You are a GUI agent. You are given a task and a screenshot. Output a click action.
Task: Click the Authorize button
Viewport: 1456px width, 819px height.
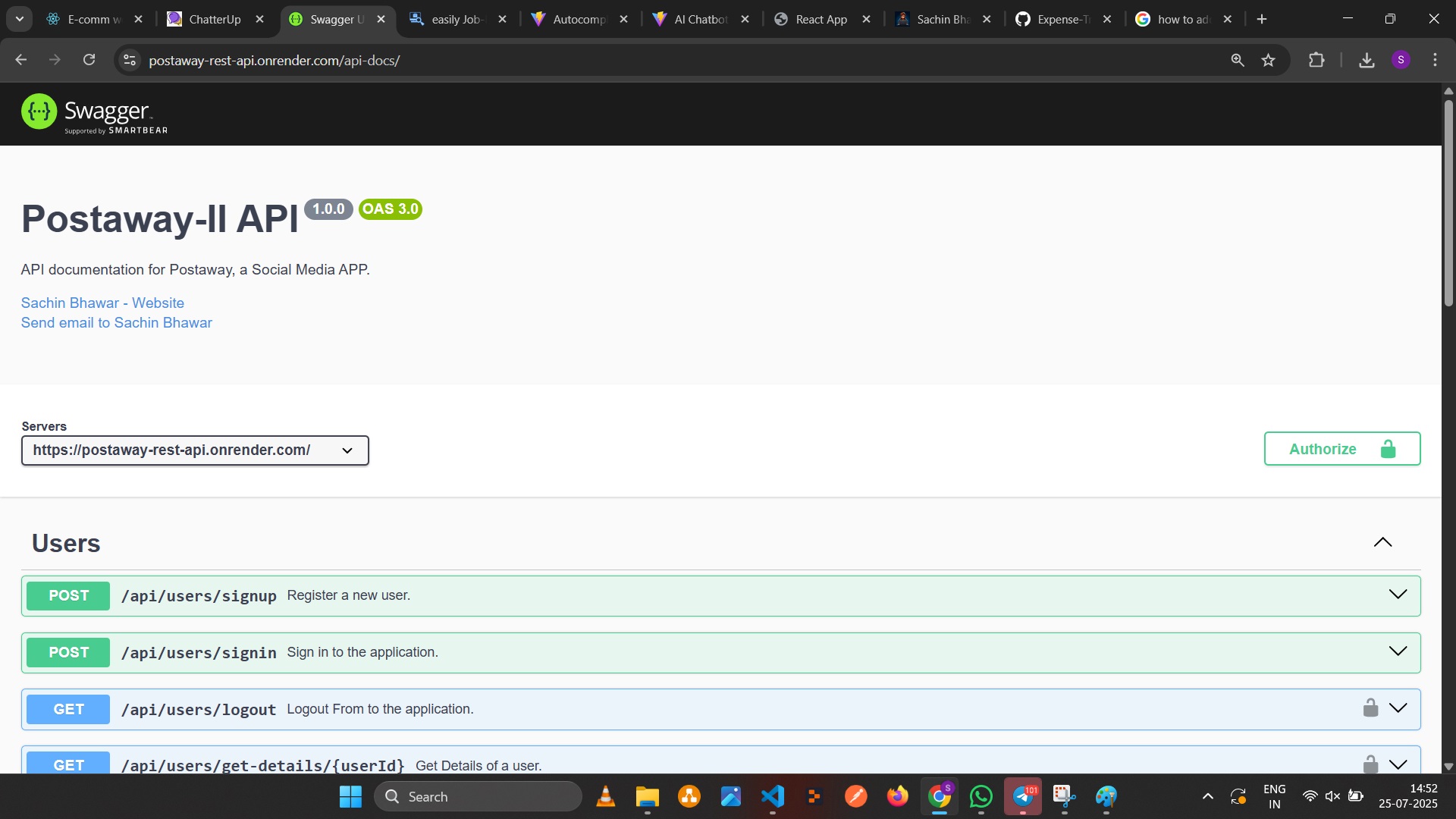(x=1341, y=448)
